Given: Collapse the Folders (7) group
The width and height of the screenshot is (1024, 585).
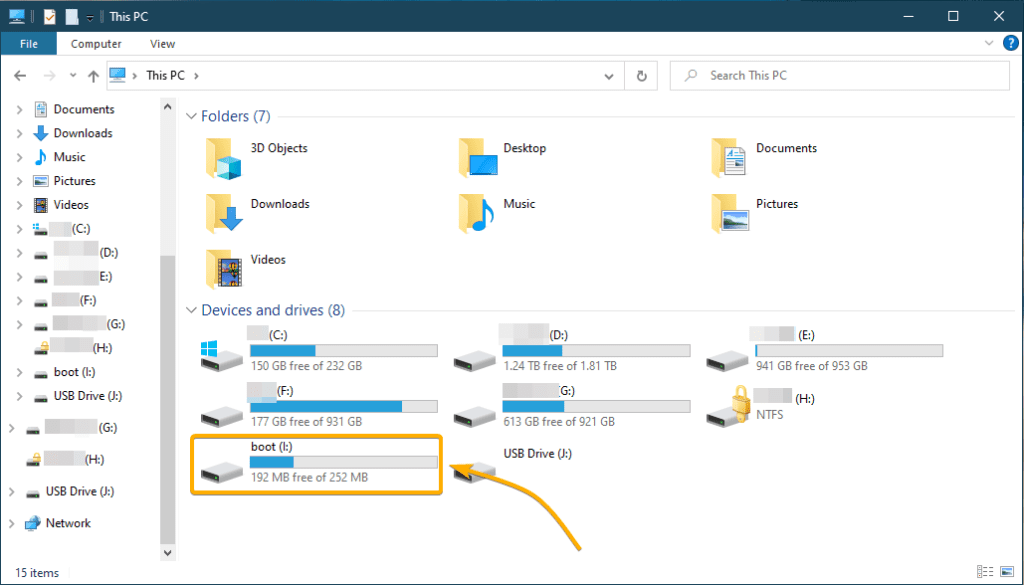Looking at the screenshot, I should click(x=191, y=116).
